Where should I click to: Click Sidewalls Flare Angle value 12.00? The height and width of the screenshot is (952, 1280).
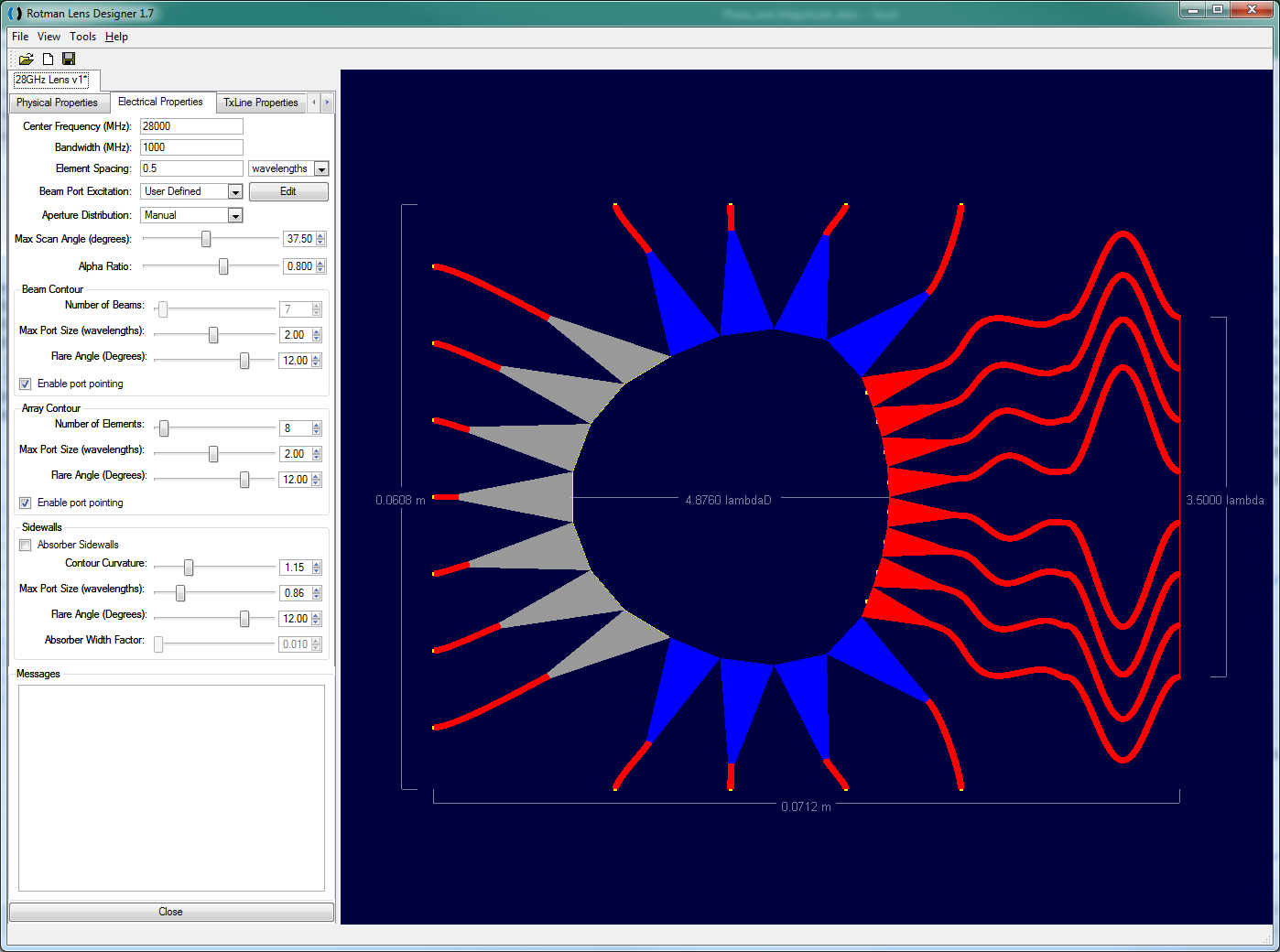coord(295,619)
